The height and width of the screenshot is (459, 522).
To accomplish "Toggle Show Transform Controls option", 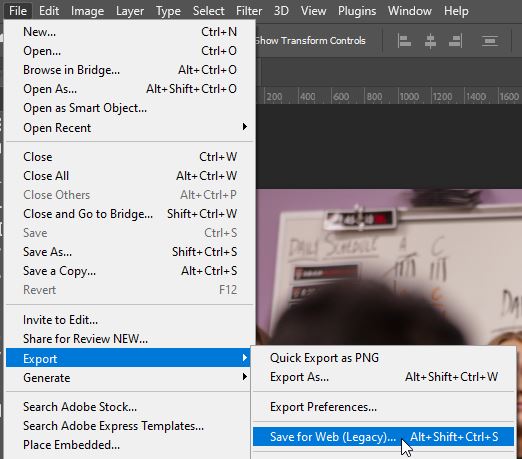I will pos(311,41).
